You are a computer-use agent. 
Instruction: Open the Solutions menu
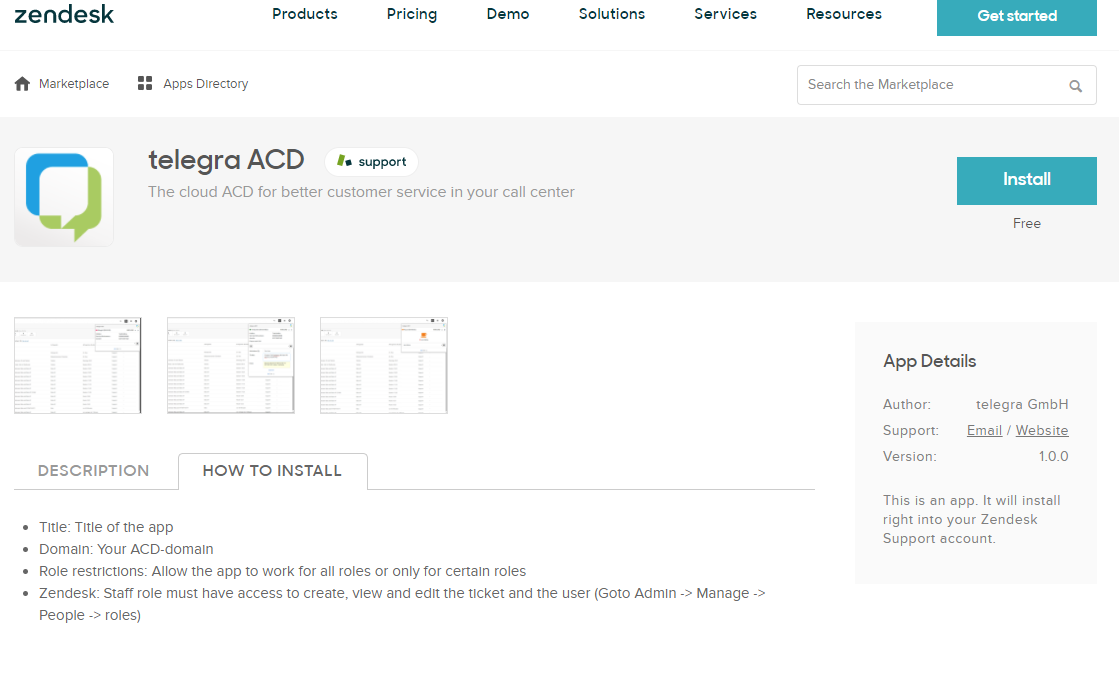point(612,14)
